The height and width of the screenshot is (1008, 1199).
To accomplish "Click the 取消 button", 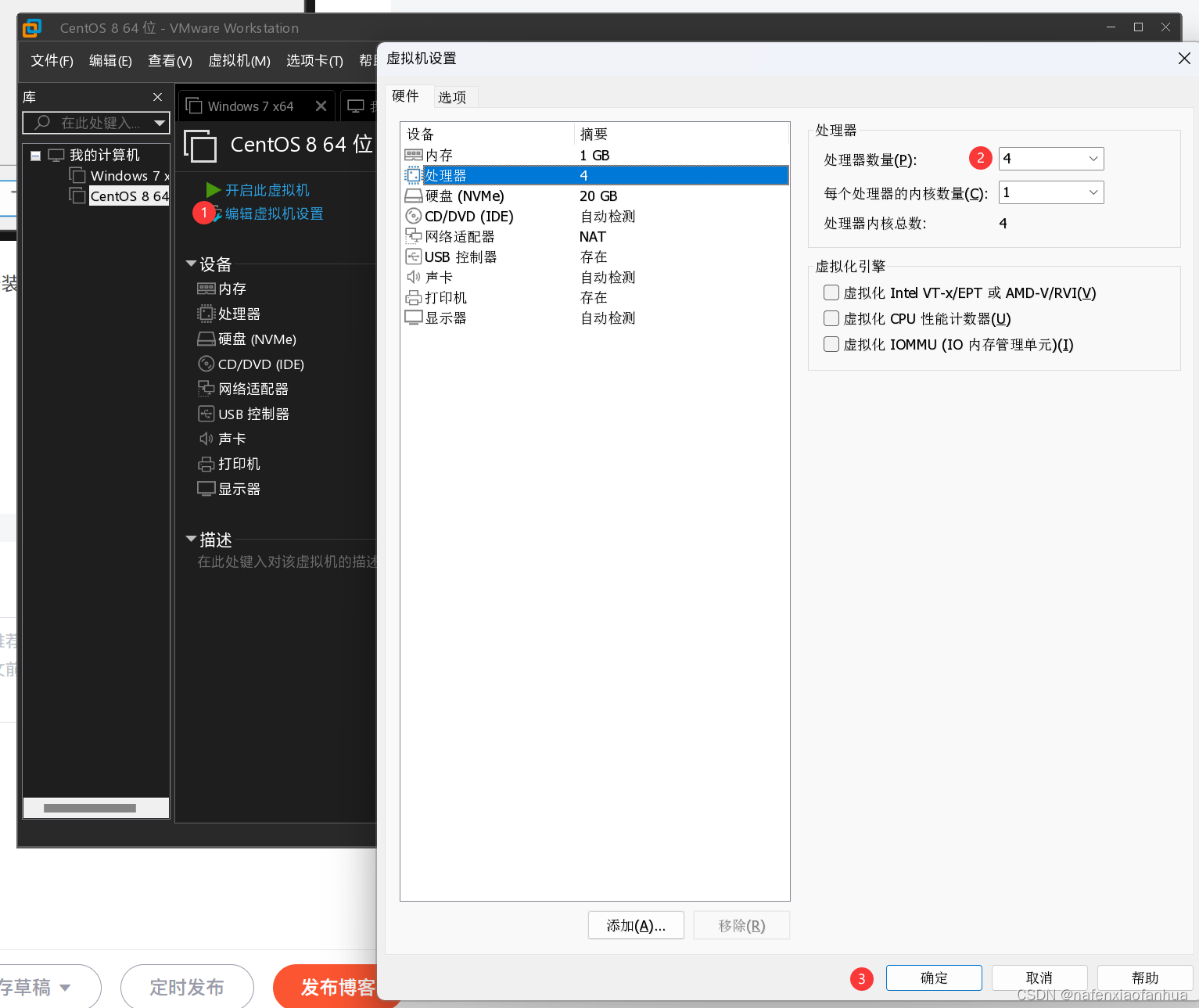I will click(1039, 978).
